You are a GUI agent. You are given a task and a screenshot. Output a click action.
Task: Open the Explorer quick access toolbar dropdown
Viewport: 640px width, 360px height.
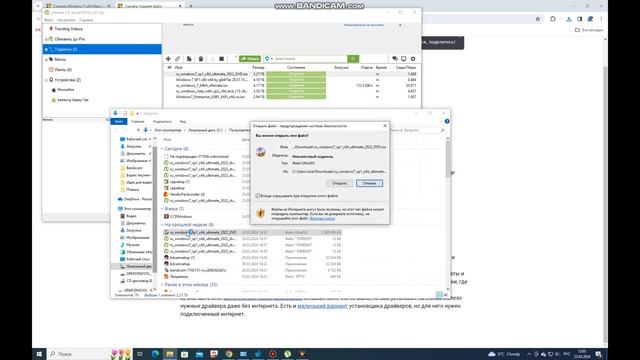[x=138, y=113]
